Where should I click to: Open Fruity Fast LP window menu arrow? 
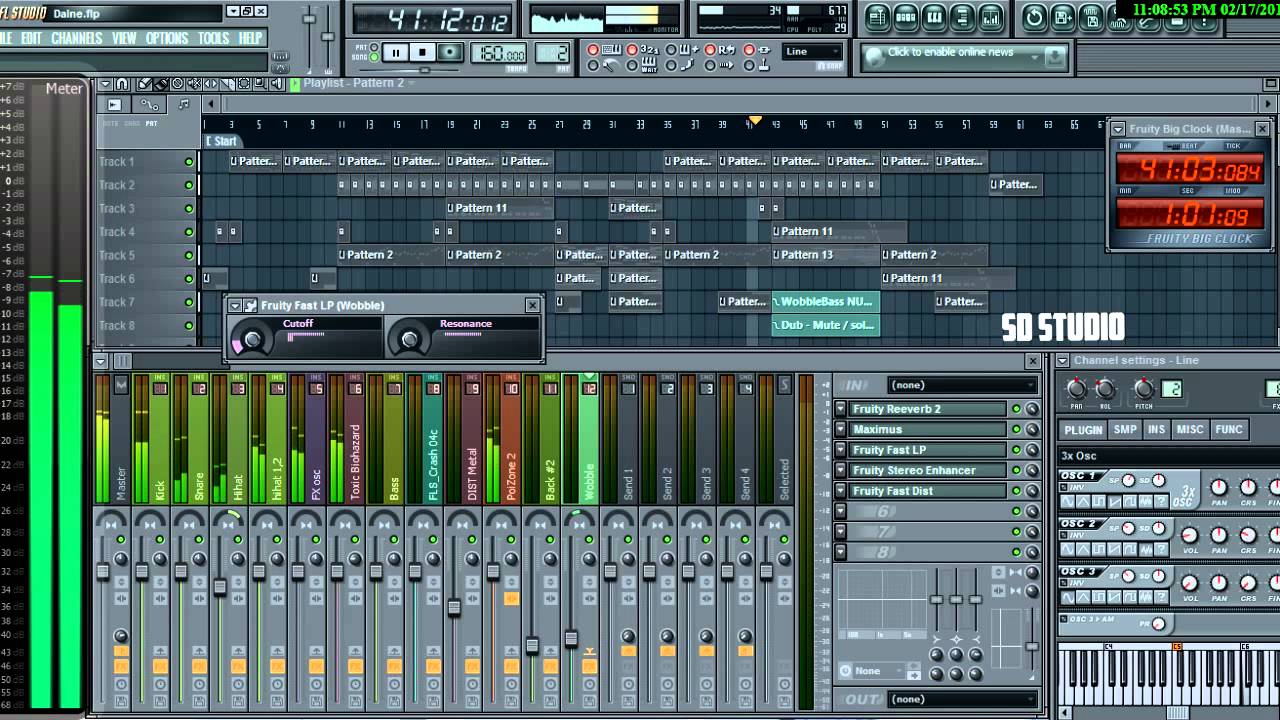coord(235,305)
